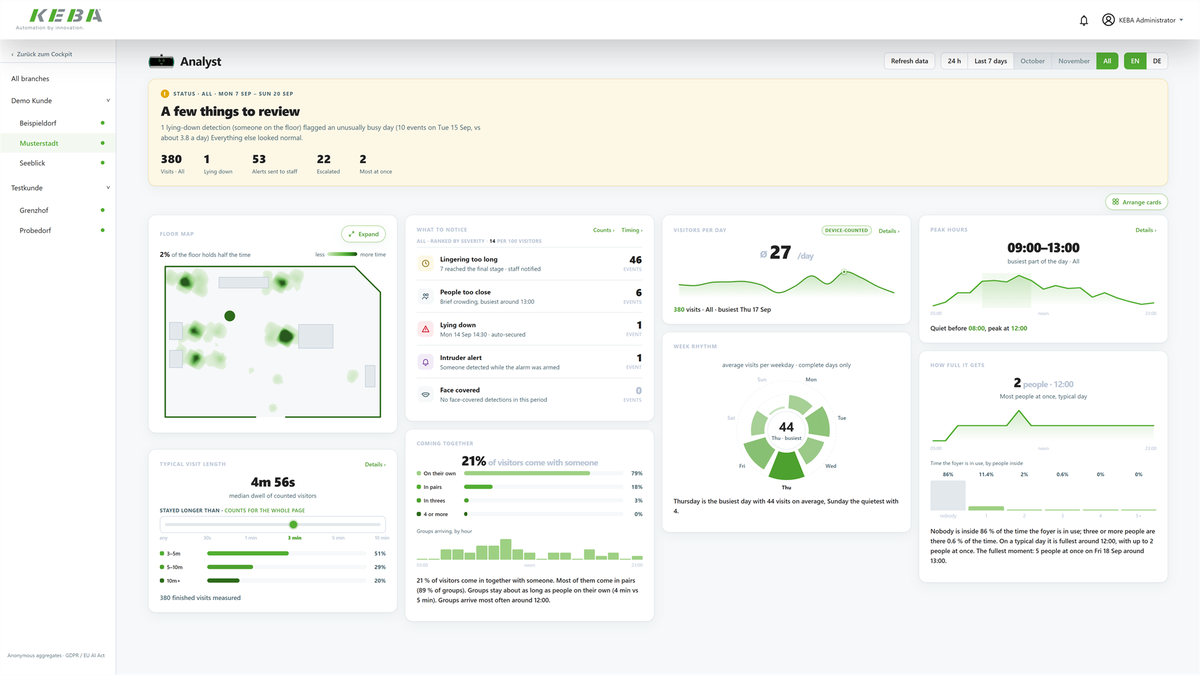Viewport: 1200px width, 675px height.
Task: Select the 24 h time range
Action: click(954, 61)
